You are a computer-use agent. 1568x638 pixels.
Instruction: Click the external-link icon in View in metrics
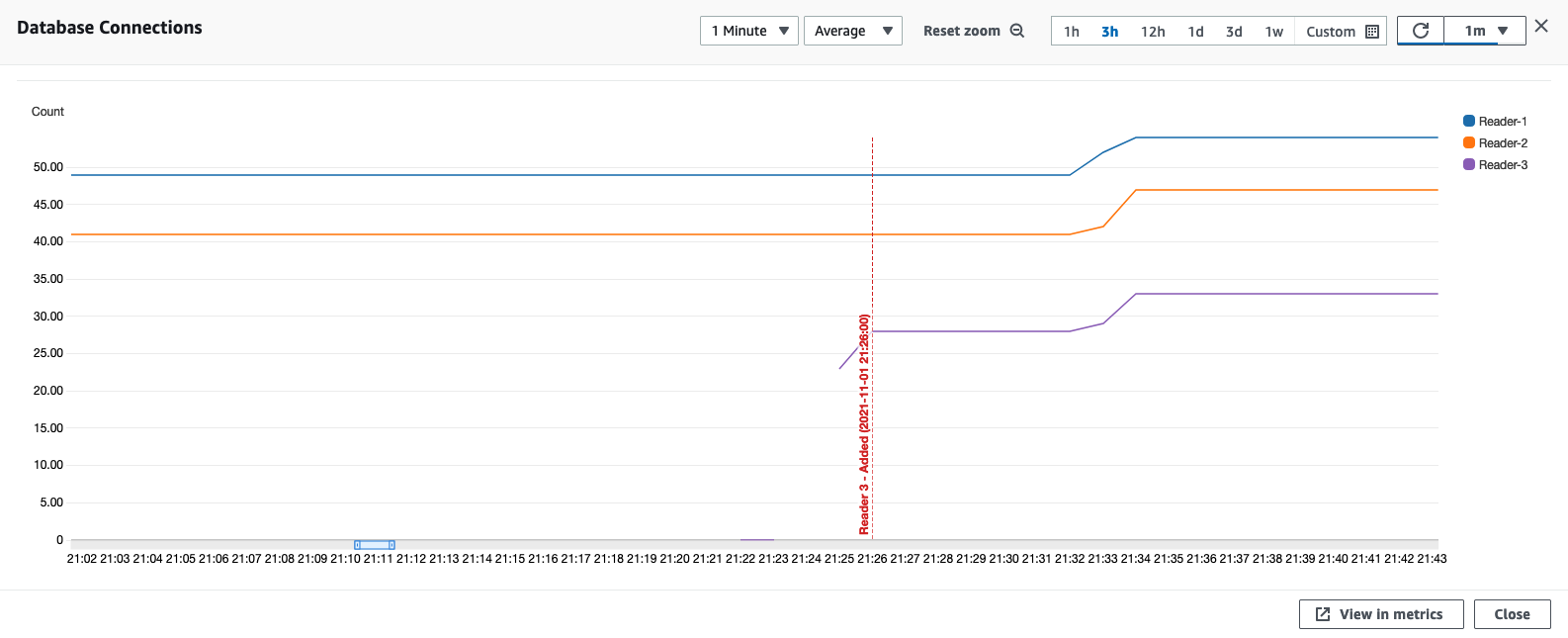(x=1323, y=614)
